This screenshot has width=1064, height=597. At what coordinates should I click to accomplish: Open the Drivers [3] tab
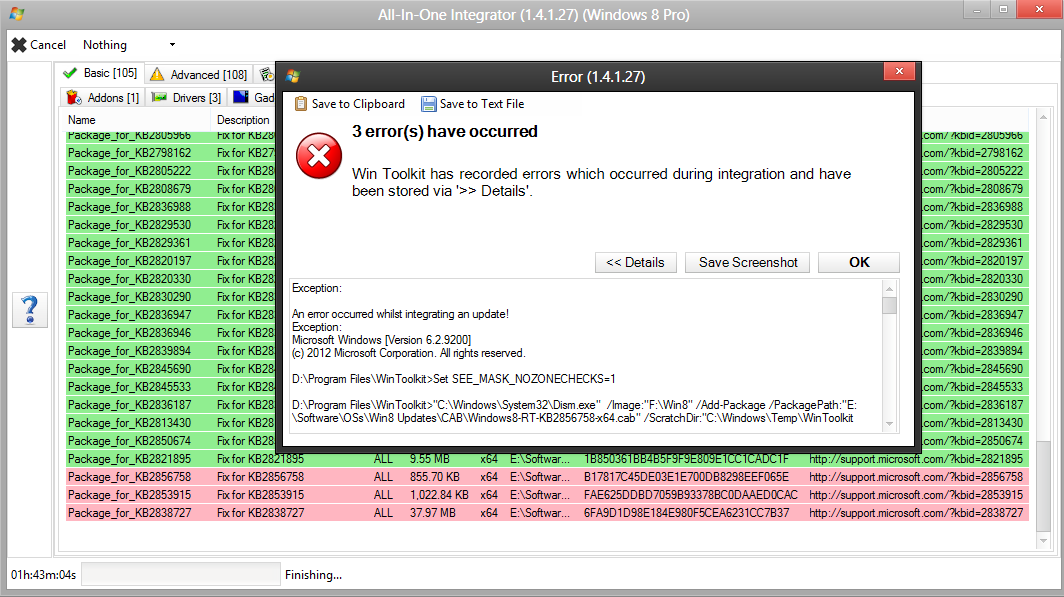[187, 98]
